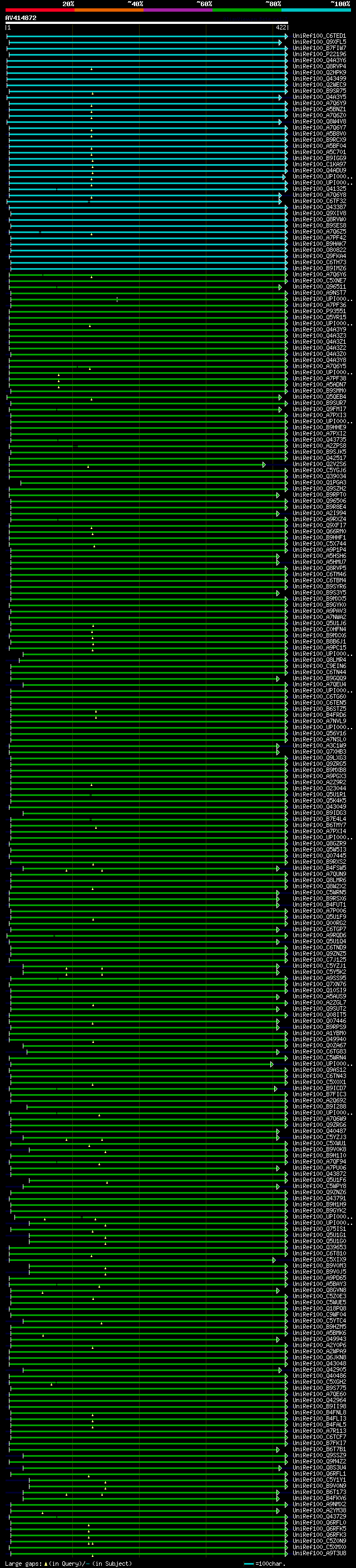Image resolution: width=356 pixels, height=1568 pixels.
Task: Open hit UniRef100_Q43499
Action: pyautogui.click(x=319, y=78)
